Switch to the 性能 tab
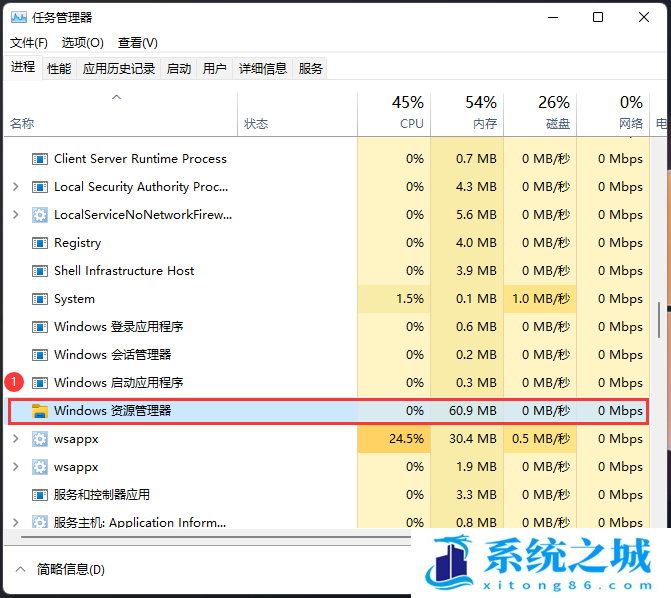The height and width of the screenshot is (598, 671). point(59,68)
